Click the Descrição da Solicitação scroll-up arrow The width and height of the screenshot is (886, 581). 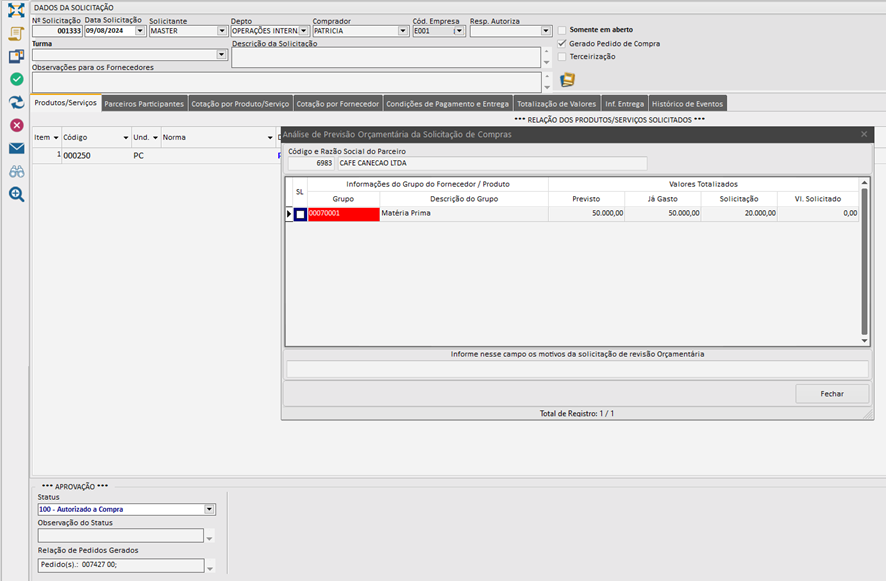546,51
